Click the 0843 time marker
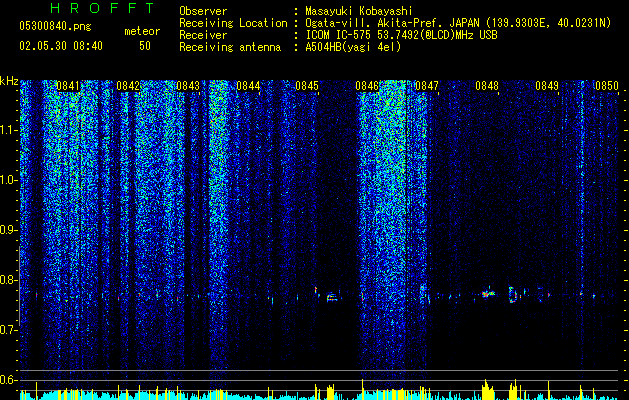Viewport: 629px width, 400px height. coord(188,86)
